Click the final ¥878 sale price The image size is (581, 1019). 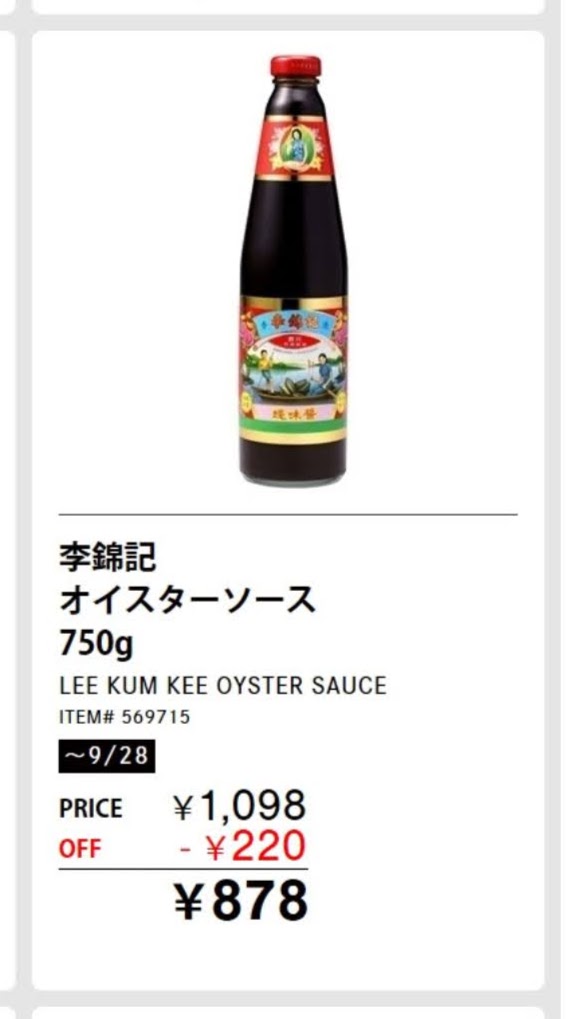coord(241,900)
